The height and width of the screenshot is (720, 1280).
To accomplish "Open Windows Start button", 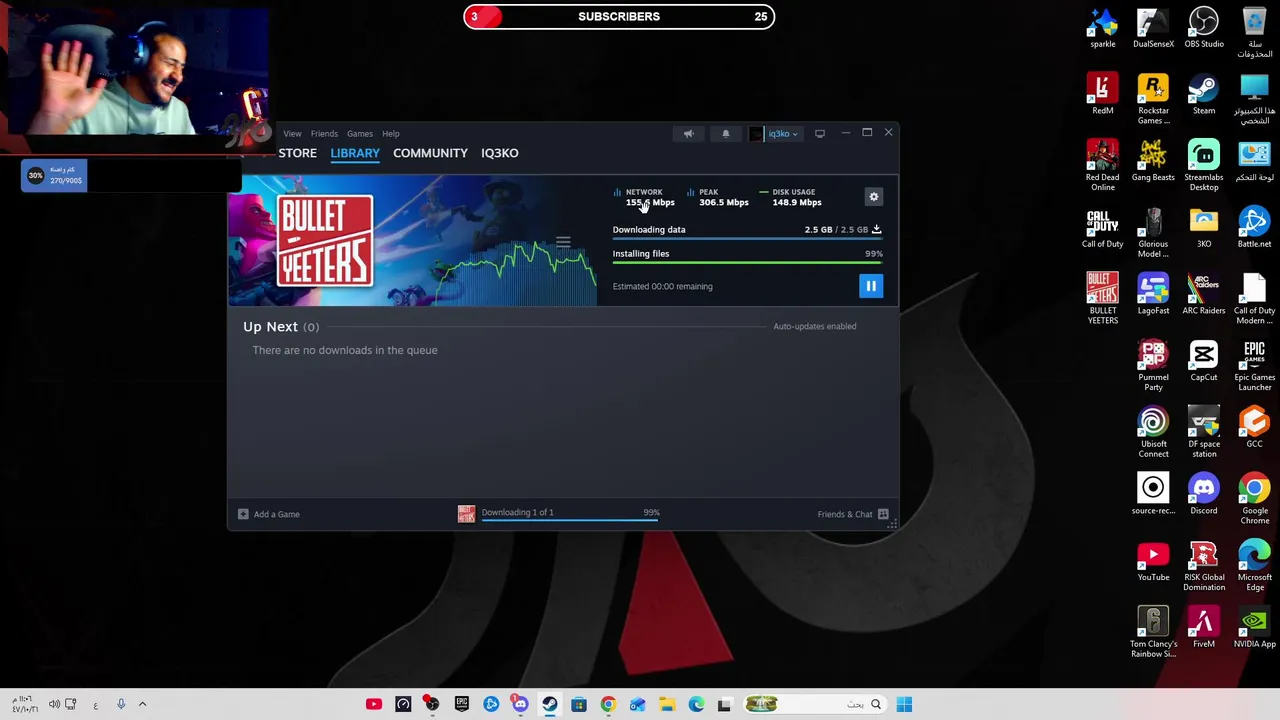I will click(904, 704).
